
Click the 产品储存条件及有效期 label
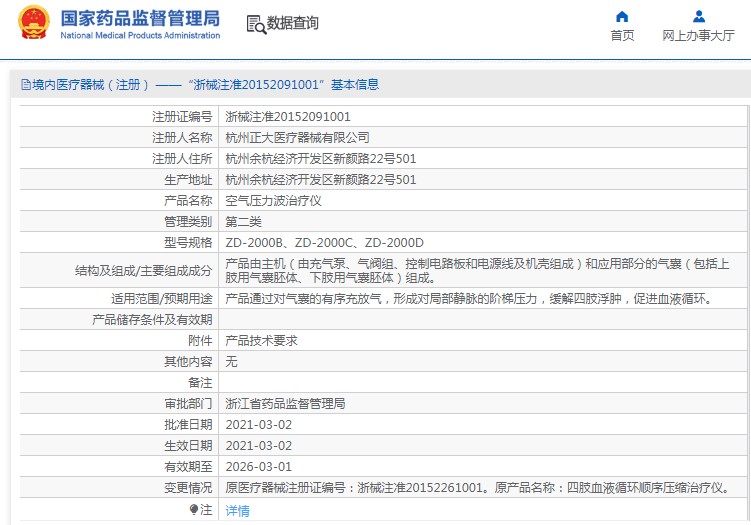[x=152, y=320]
